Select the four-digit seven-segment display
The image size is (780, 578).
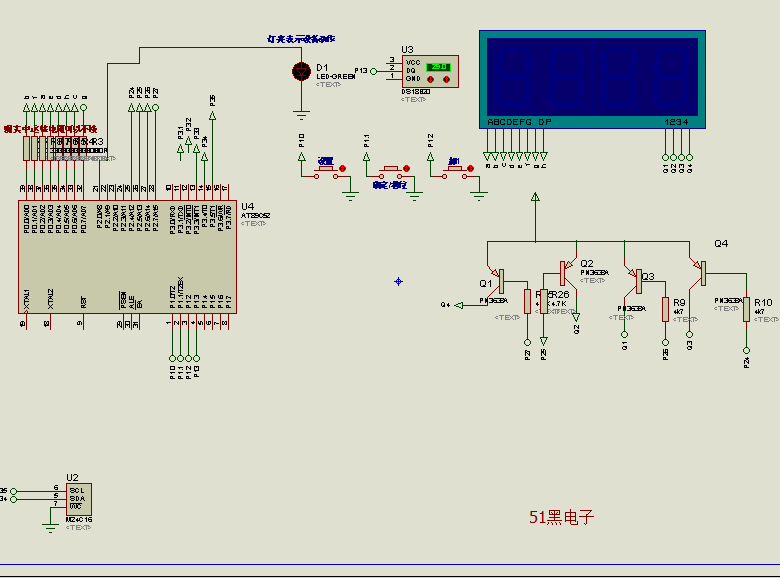click(x=592, y=80)
